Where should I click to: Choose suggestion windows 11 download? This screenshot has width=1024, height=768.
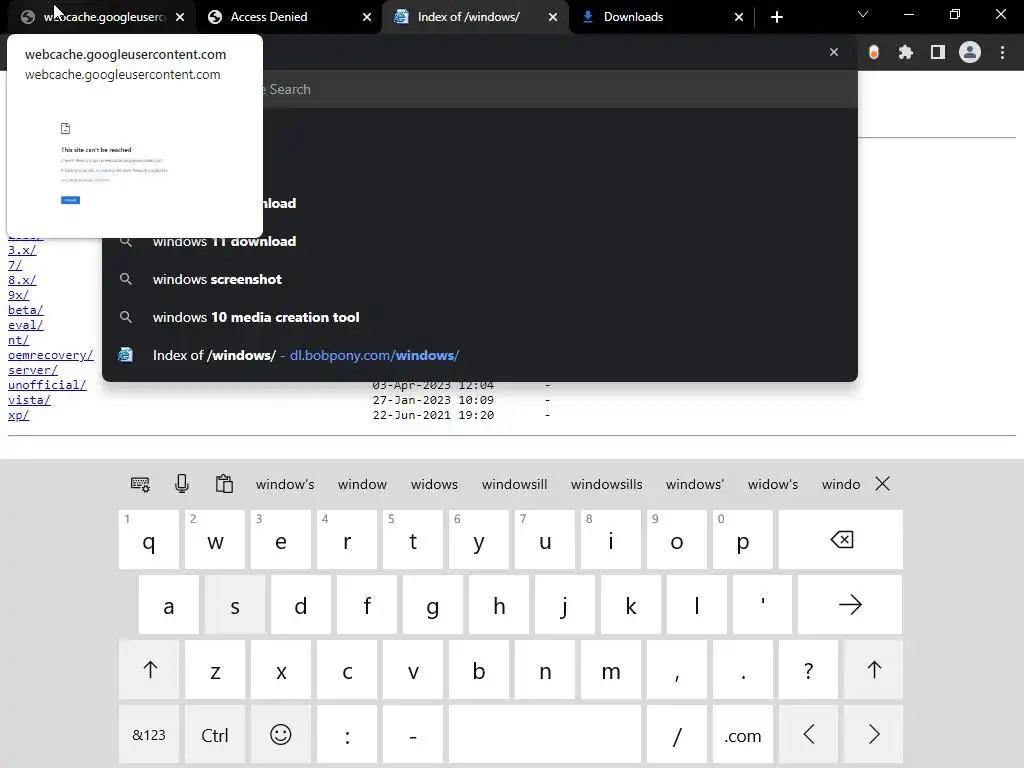(x=479, y=242)
